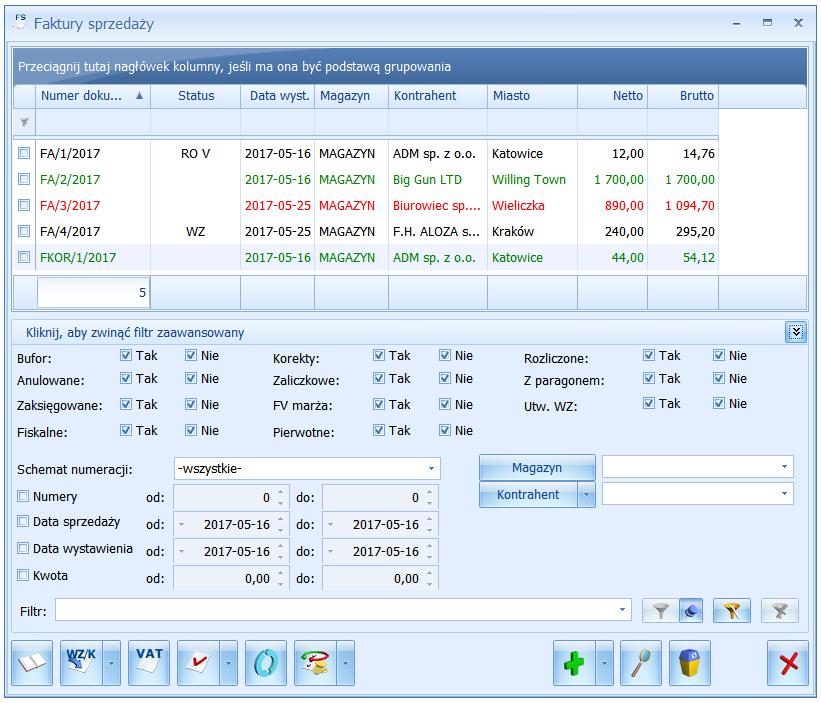Viewport: 821px width, 703px height.
Task: Sort by Brutto column header
Action: [x=683, y=96]
